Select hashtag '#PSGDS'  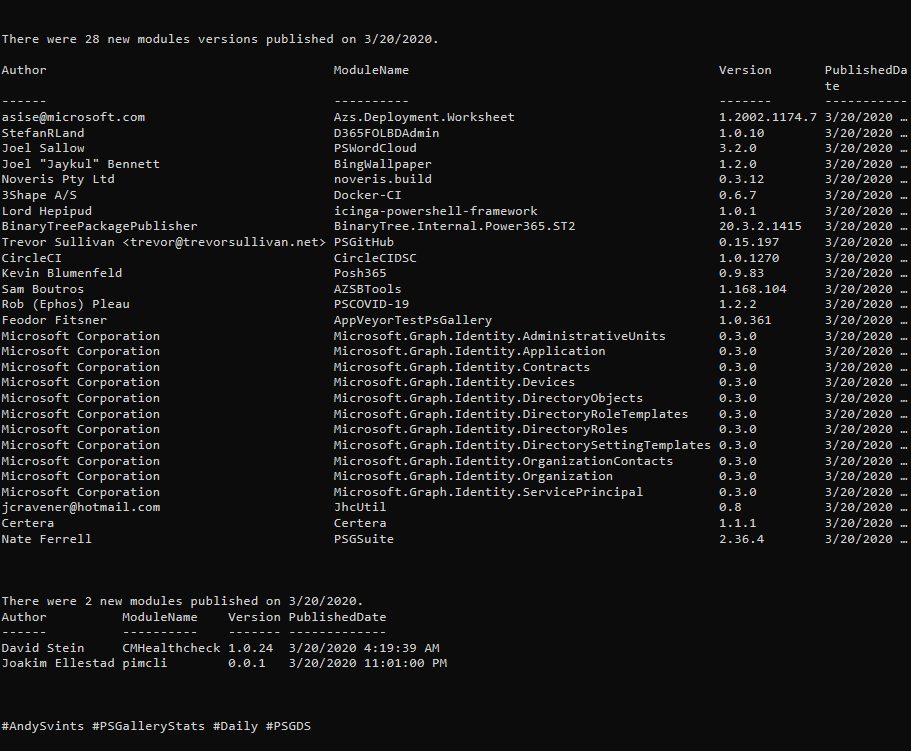coord(288,727)
